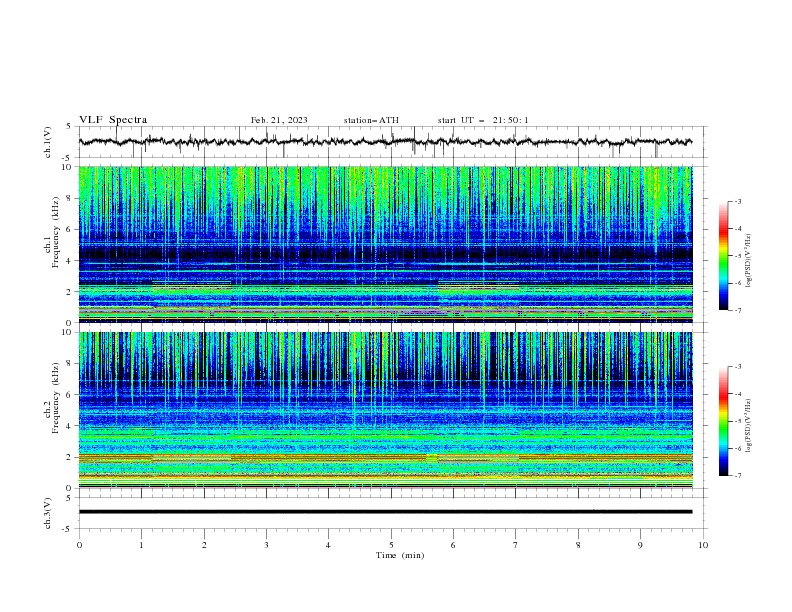Select the date text "Feb. 21, 2023"
The width and height of the screenshot is (792, 612).
point(279,120)
